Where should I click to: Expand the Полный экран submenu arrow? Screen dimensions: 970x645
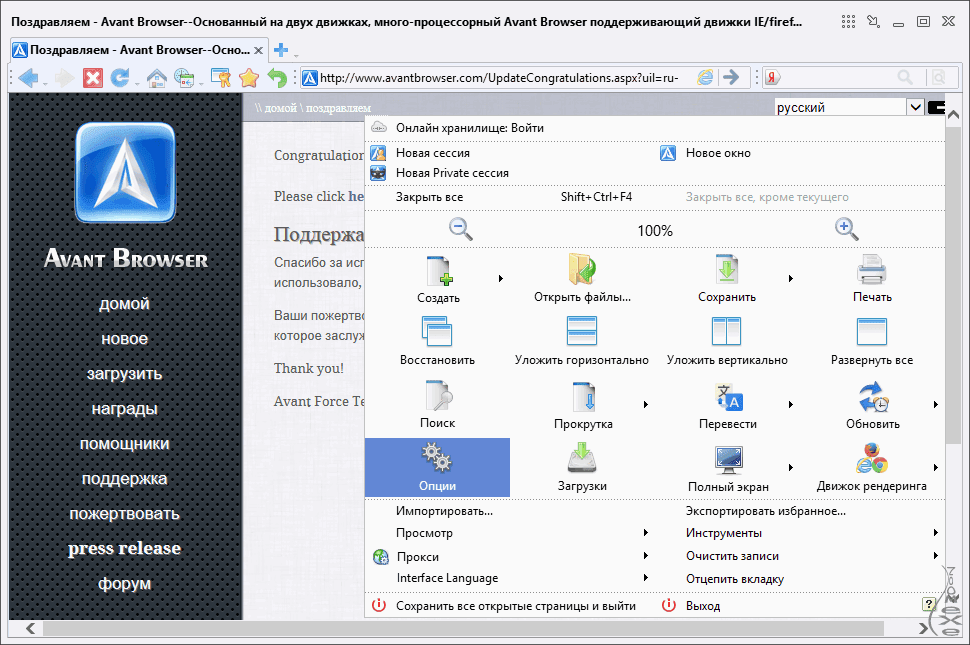791,468
